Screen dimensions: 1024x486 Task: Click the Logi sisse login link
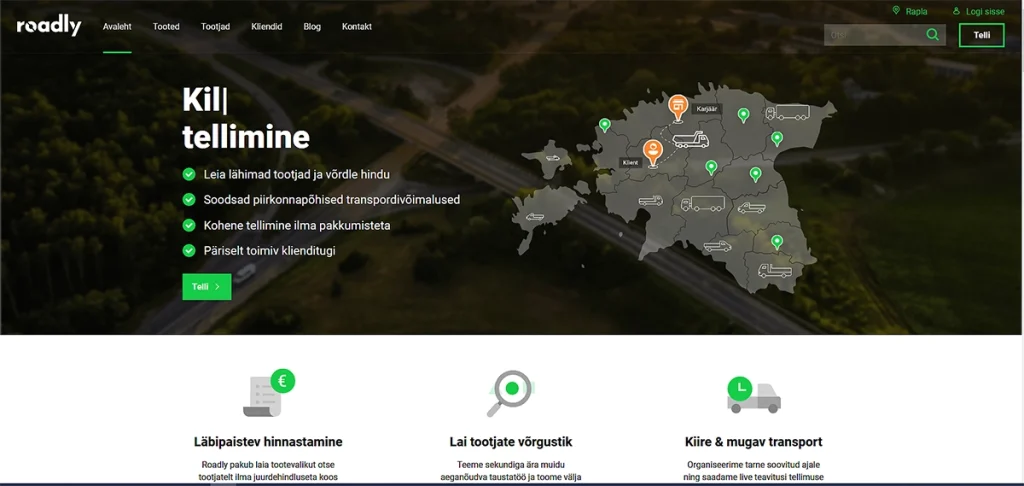(985, 12)
